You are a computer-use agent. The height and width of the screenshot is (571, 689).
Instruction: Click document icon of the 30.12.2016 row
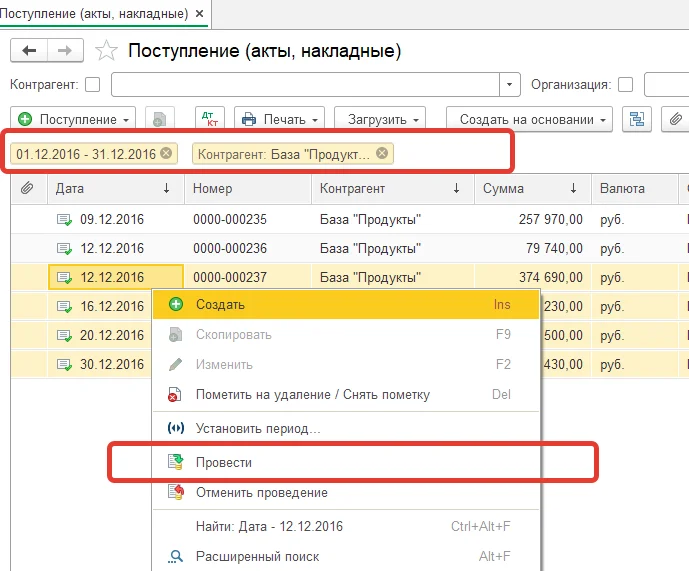pyautogui.click(x=65, y=364)
